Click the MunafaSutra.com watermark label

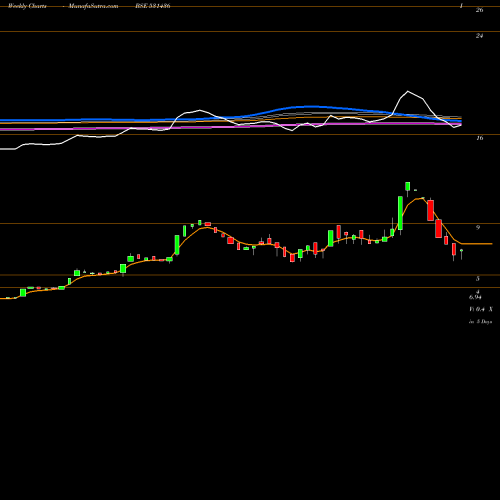(x=93, y=6)
